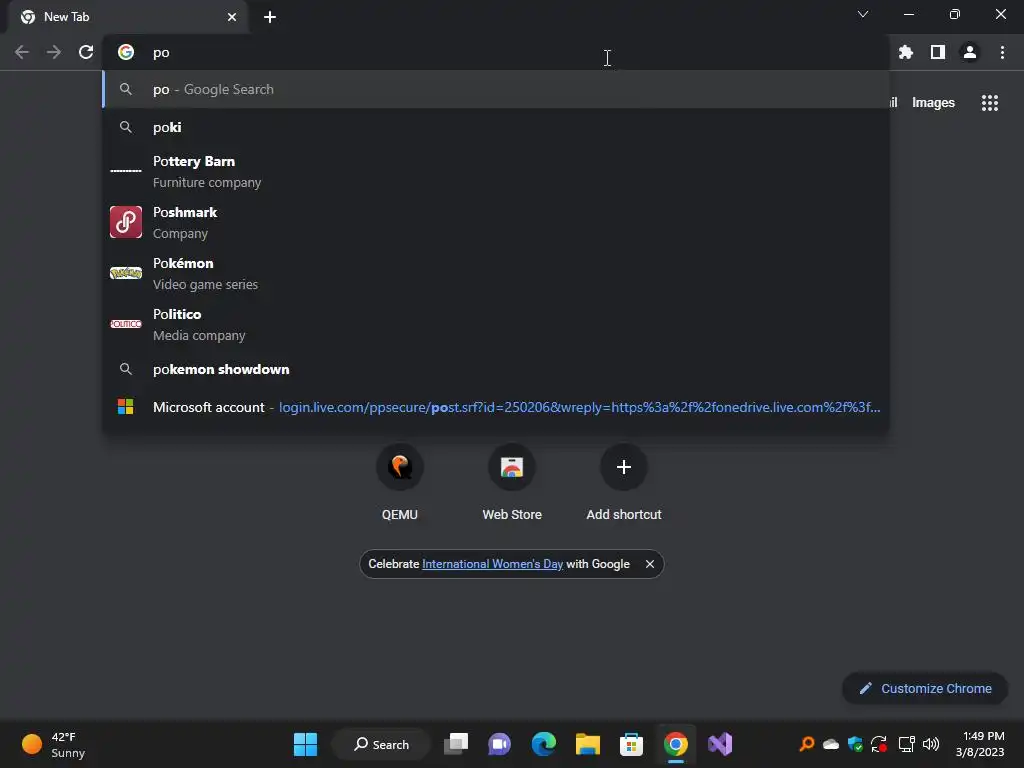The image size is (1024, 768).
Task: Select the 'po - Google Search' suggestion
Action: coord(496,89)
